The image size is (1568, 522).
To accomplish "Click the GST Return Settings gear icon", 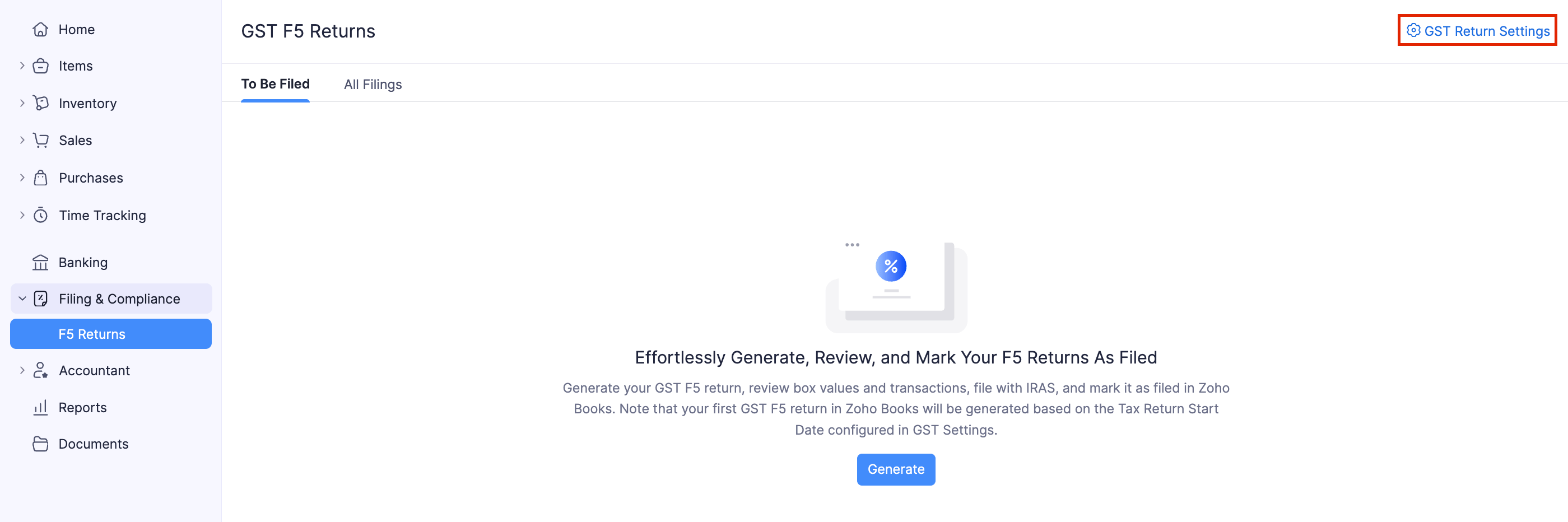I will 1413,30.
